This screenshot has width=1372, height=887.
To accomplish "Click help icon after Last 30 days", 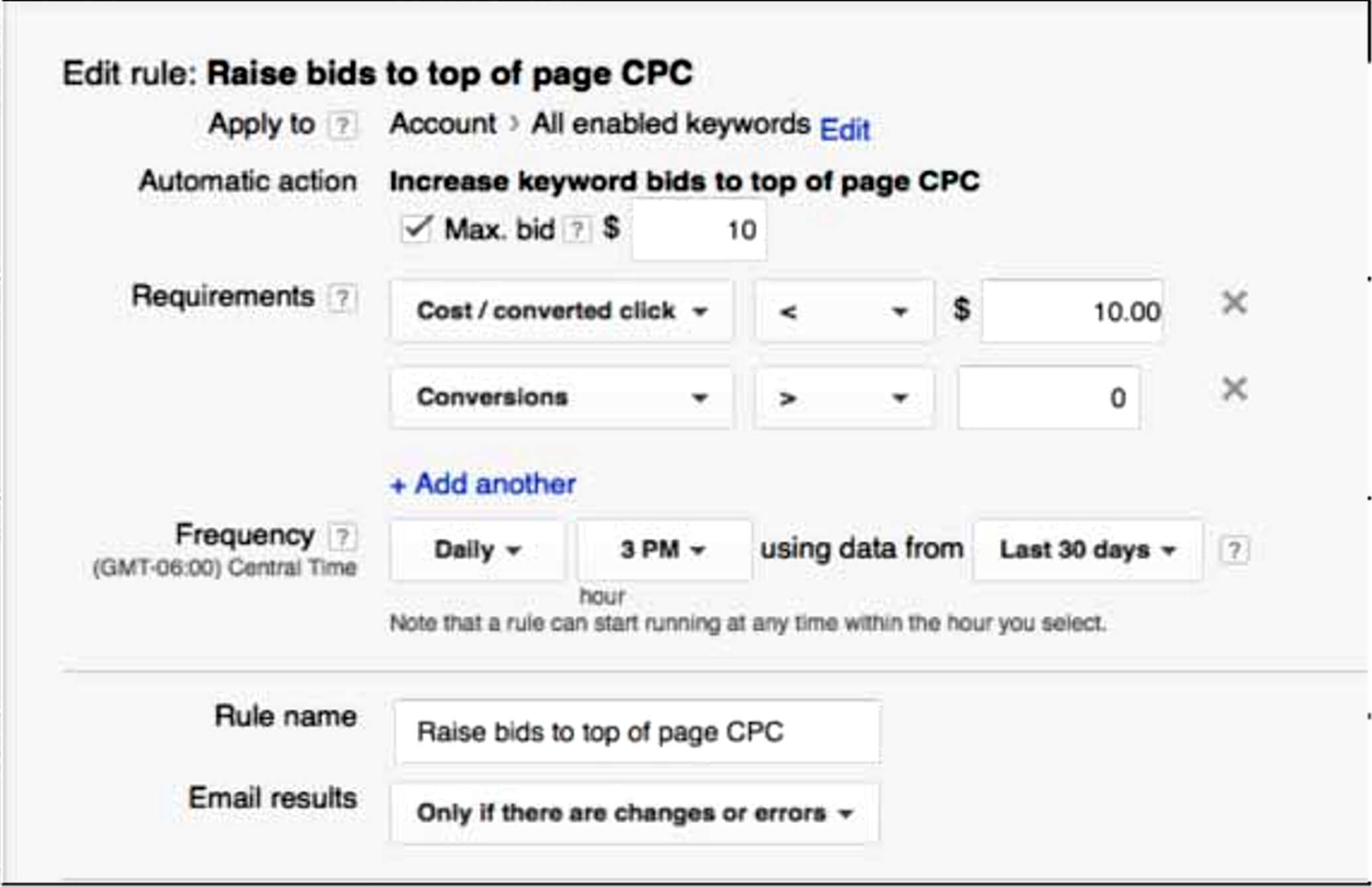I will [1234, 550].
